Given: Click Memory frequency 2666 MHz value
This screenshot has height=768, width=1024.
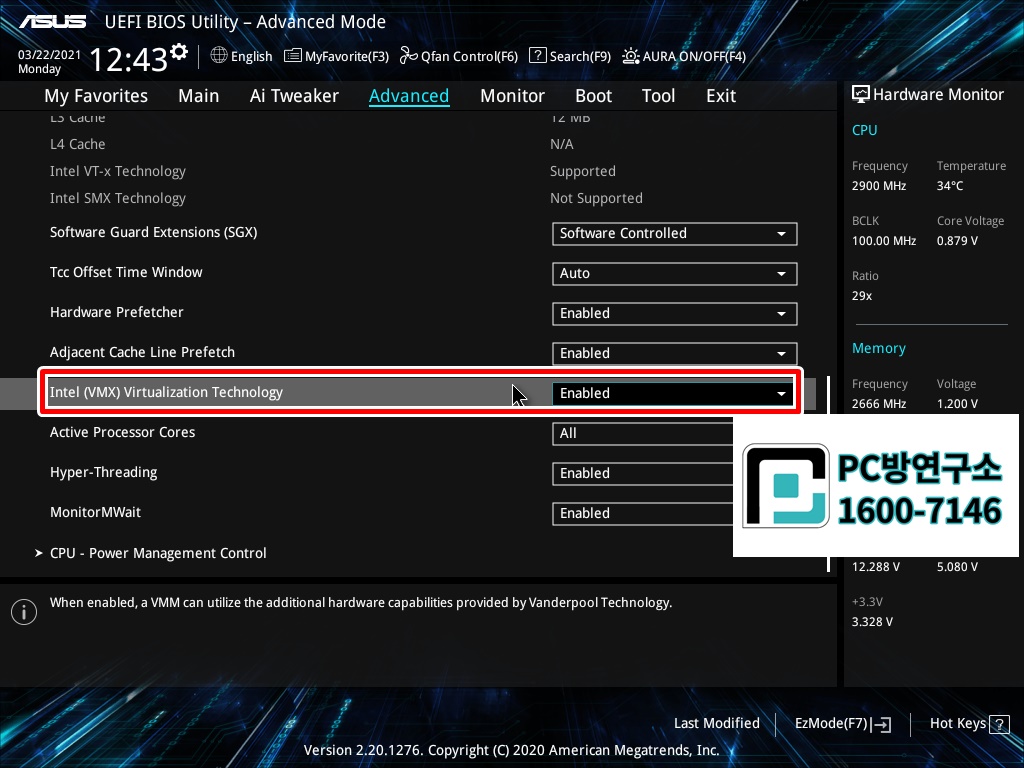Looking at the screenshot, I should (x=878, y=404).
